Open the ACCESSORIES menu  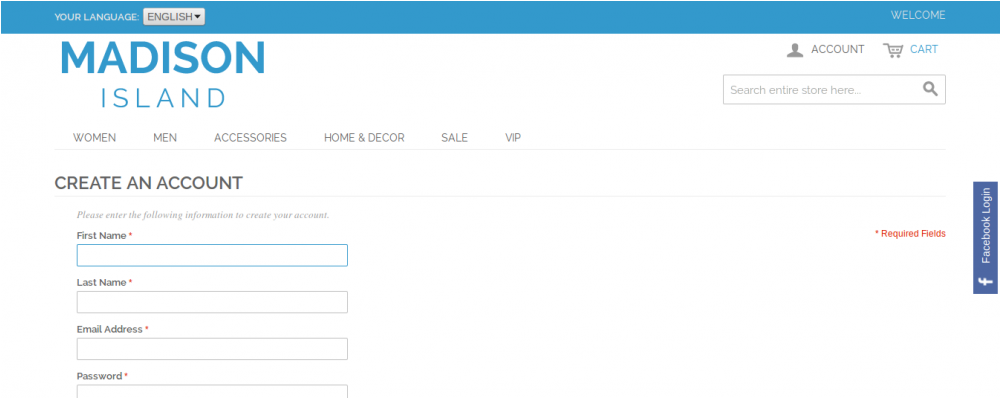pyautogui.click(x=251, y=137)
